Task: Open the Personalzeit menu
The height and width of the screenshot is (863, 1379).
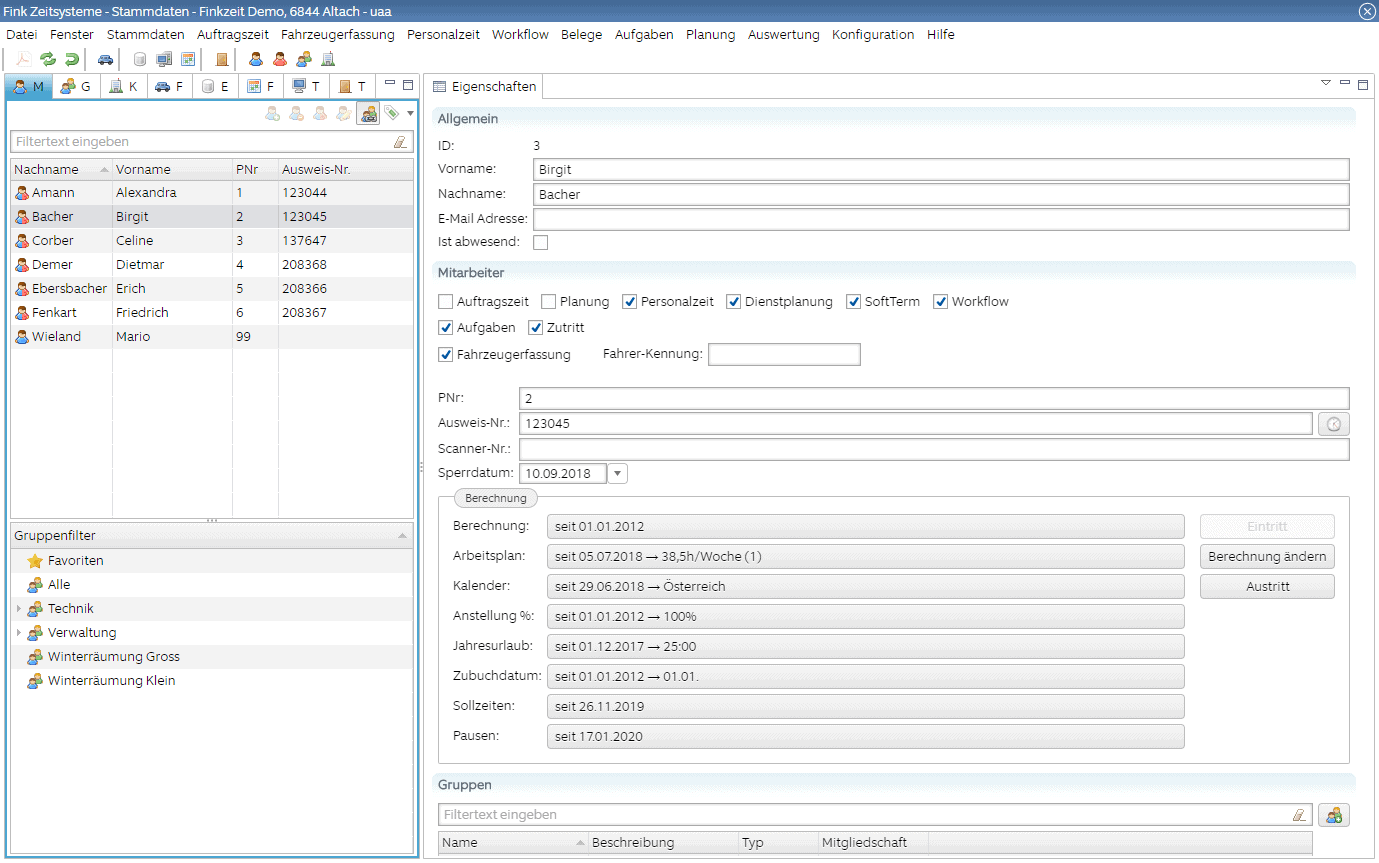Action: click(x=443, y=34)
